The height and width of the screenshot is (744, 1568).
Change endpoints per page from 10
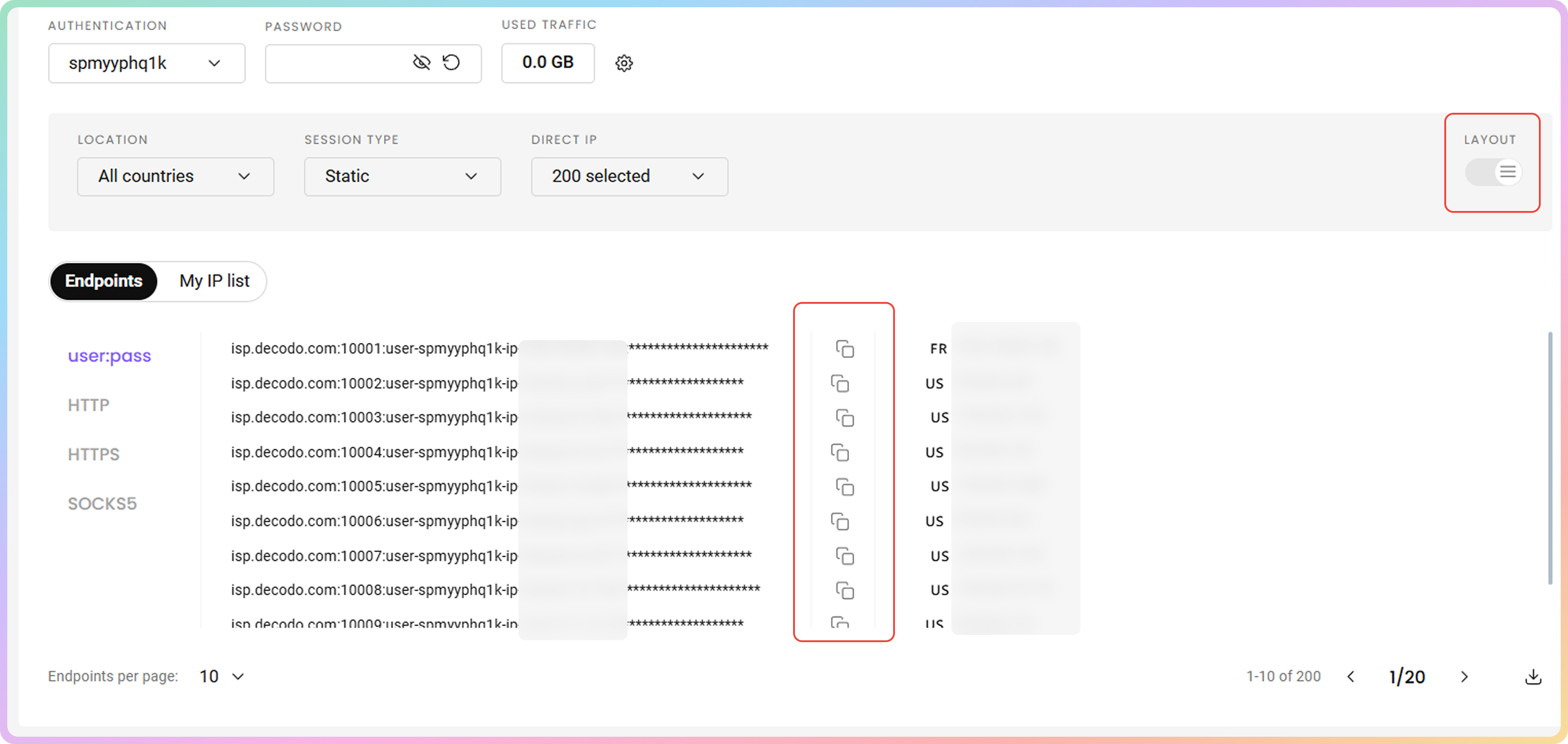pyautogui.click(x=221, y=676)
